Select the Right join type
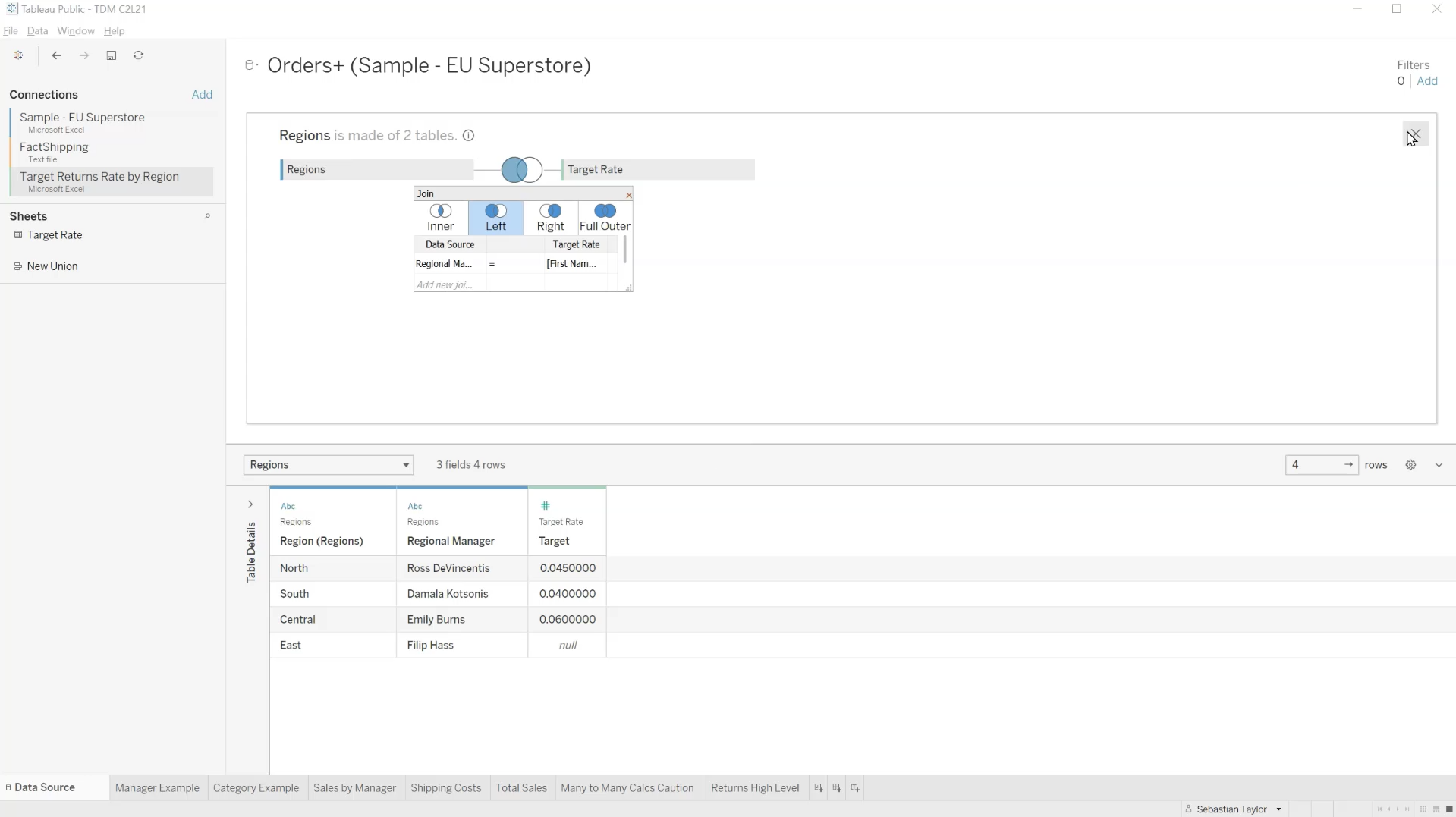 coord(550,218)
